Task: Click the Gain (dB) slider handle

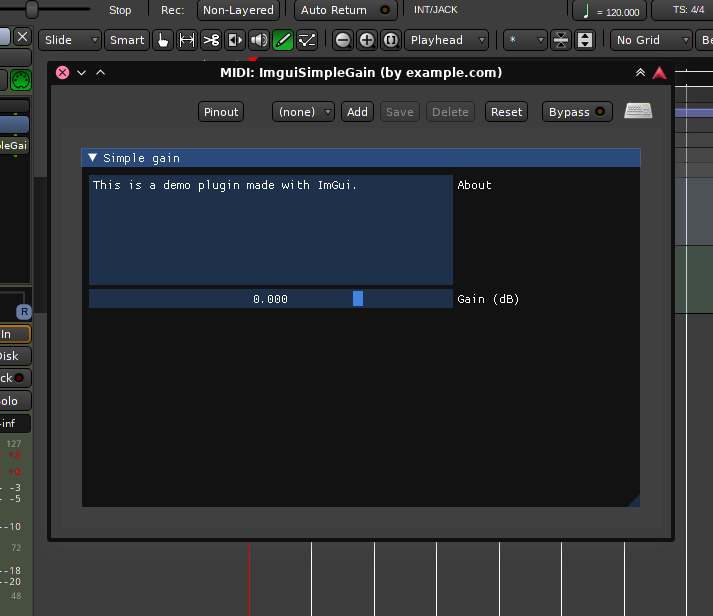Action: click(358, 299)
